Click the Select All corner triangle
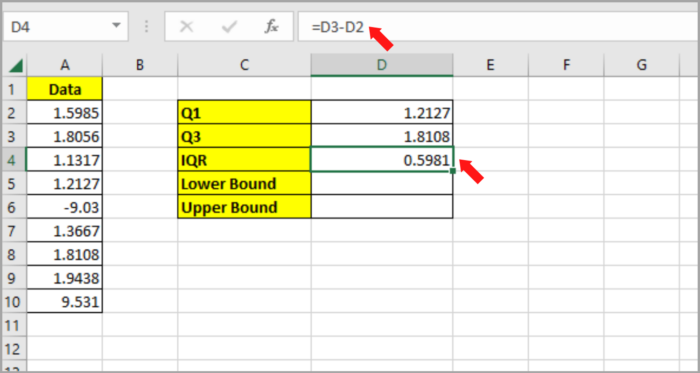 coord(16,66)
